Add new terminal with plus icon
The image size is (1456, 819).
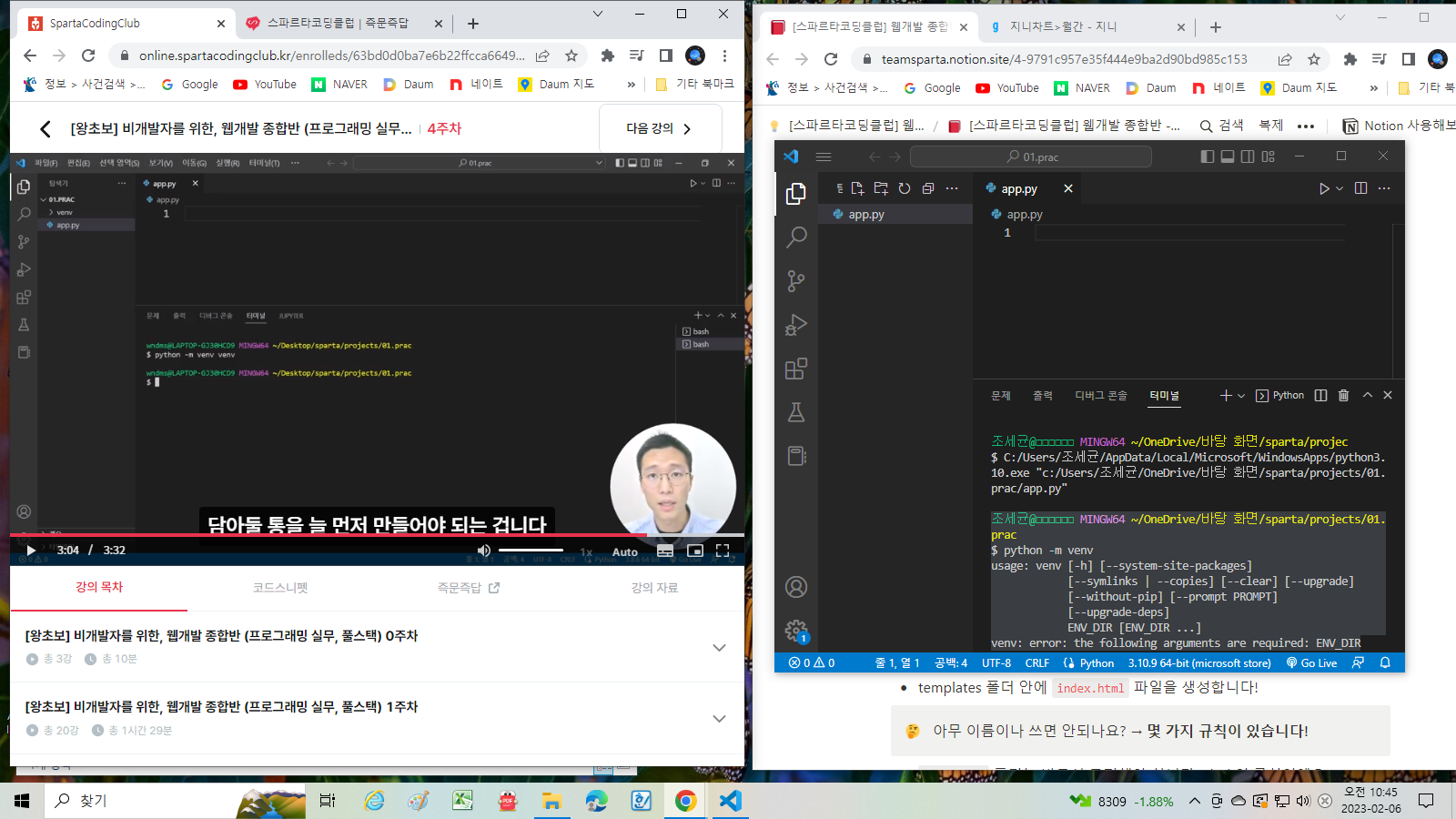pyautogui.click(x=1226, y=395)
